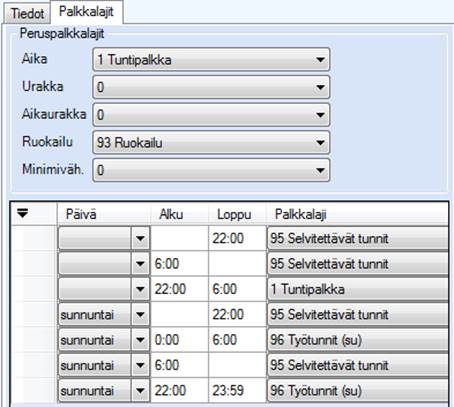Click the Loppu column header
The height and width of the screenshot is (407, 454).
pyautogui.click(x=237, y=214)
